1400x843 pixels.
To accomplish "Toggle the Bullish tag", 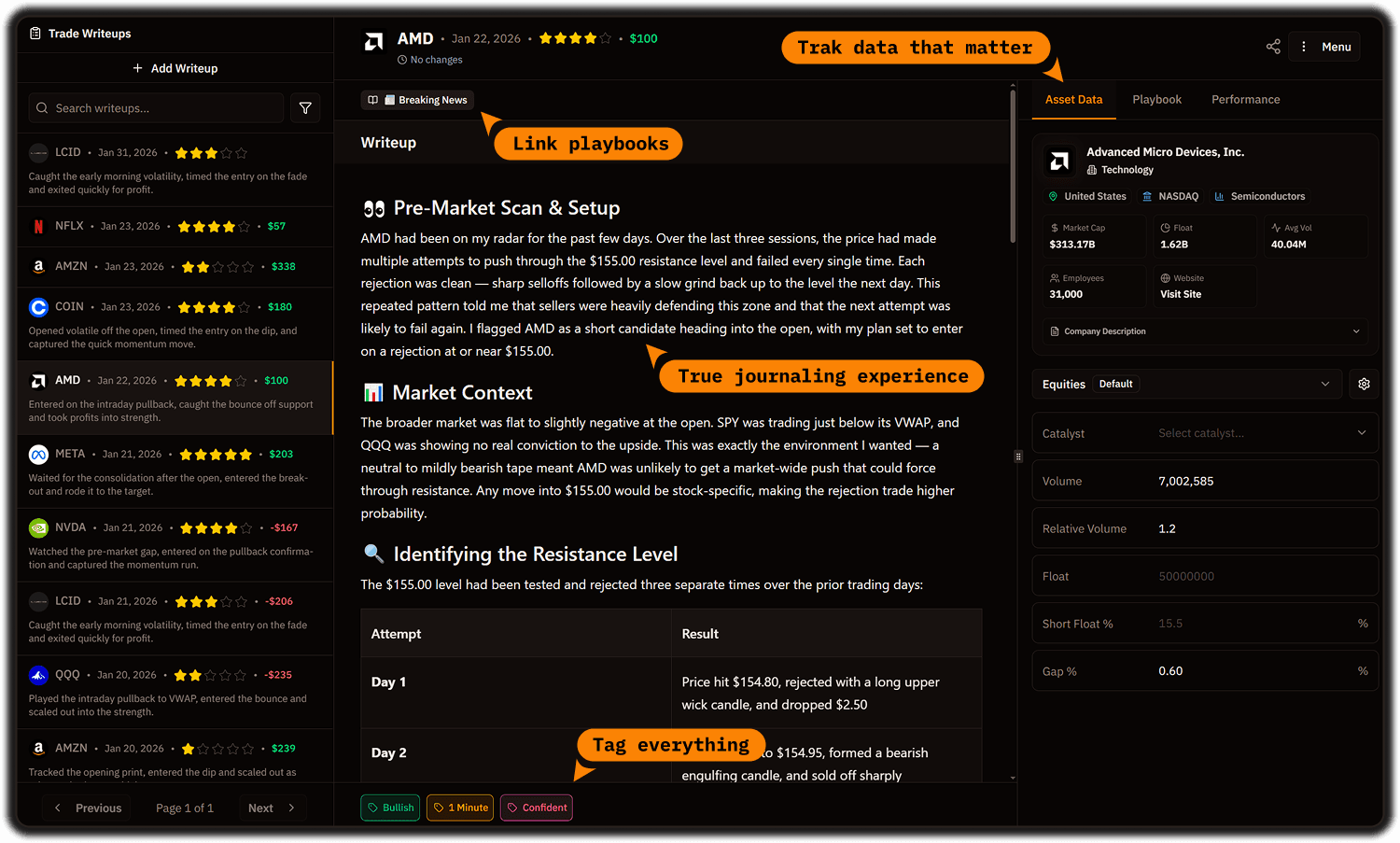I will click(390, 808).
